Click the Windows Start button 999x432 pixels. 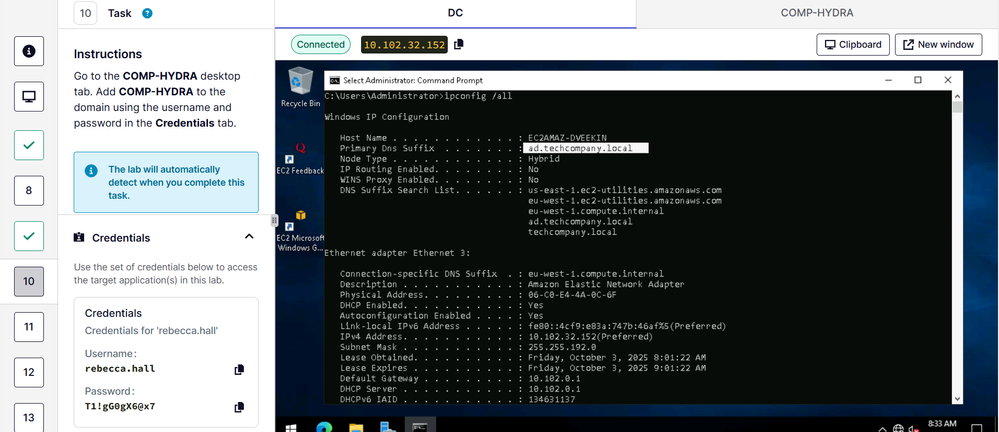coord(292,427)
